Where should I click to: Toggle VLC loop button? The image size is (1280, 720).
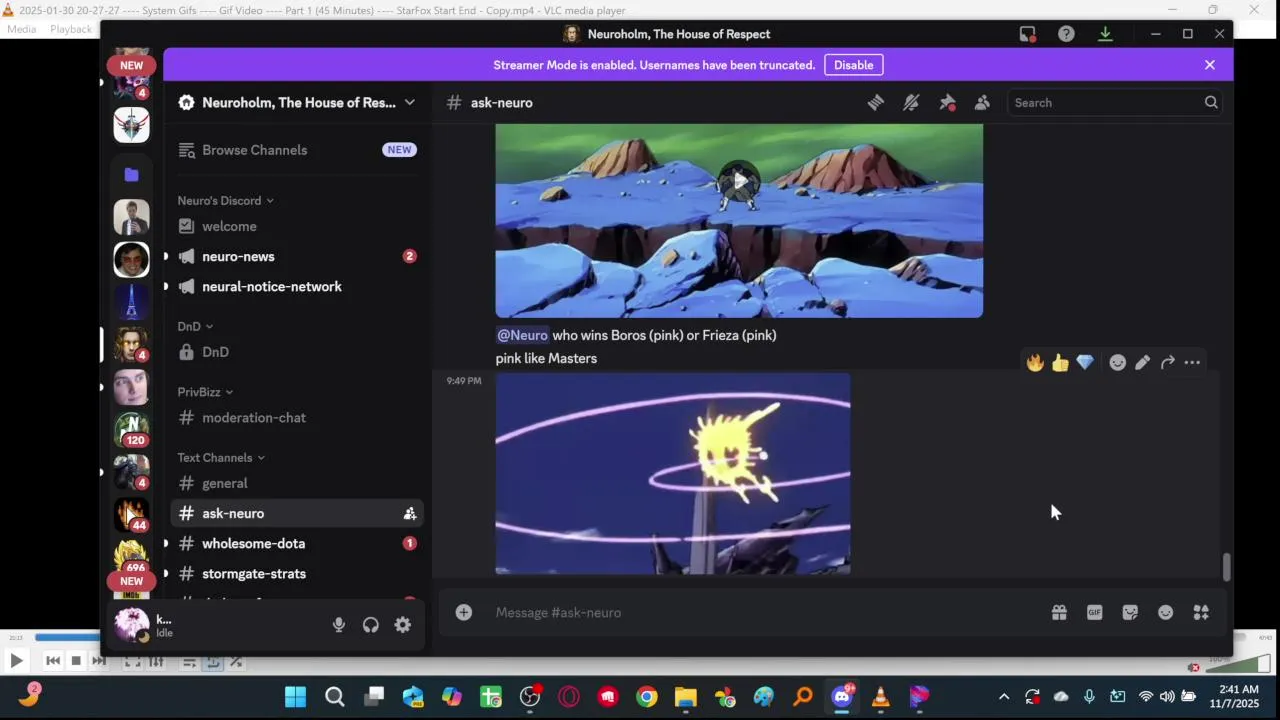tap(212, 661)
